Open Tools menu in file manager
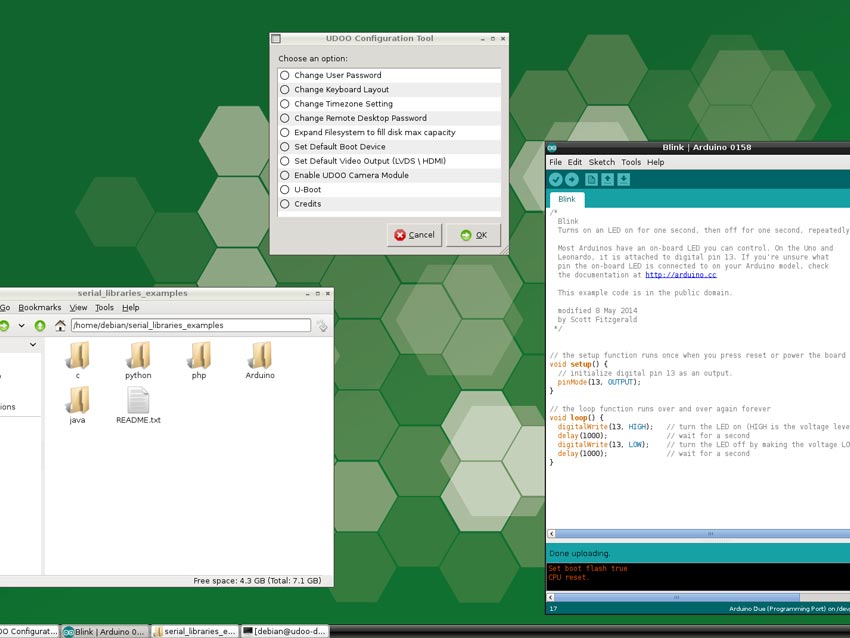The image size is (850, 638). [x=104, y=307]
